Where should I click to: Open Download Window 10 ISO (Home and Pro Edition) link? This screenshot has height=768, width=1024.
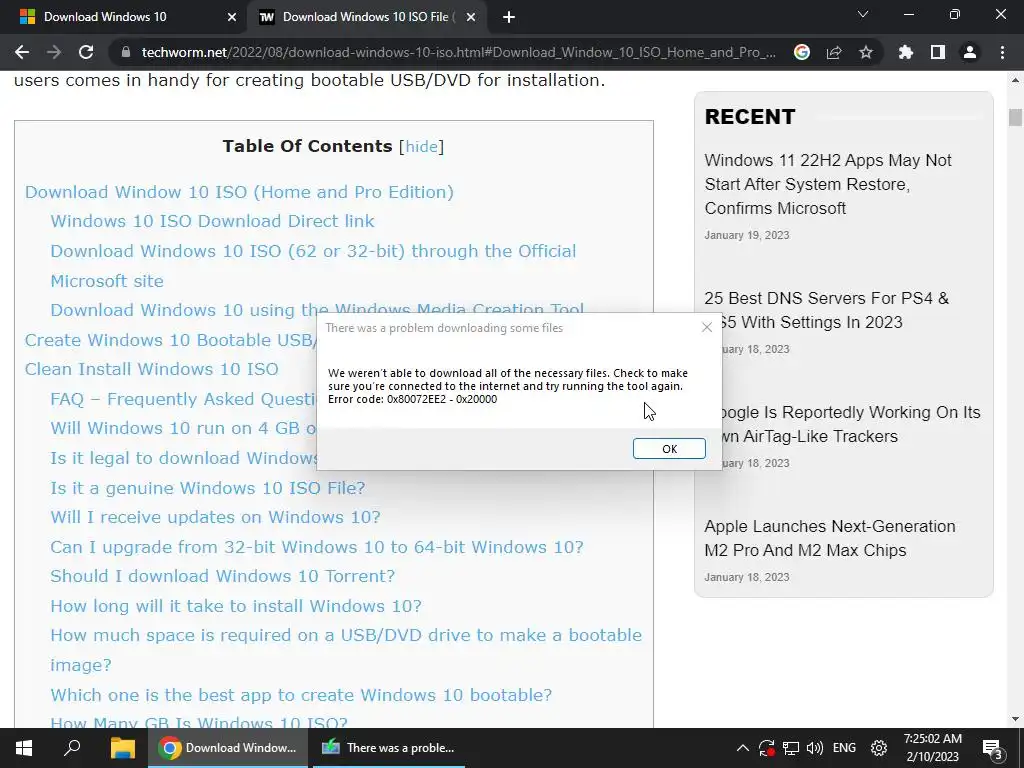(x=239, y=192)
